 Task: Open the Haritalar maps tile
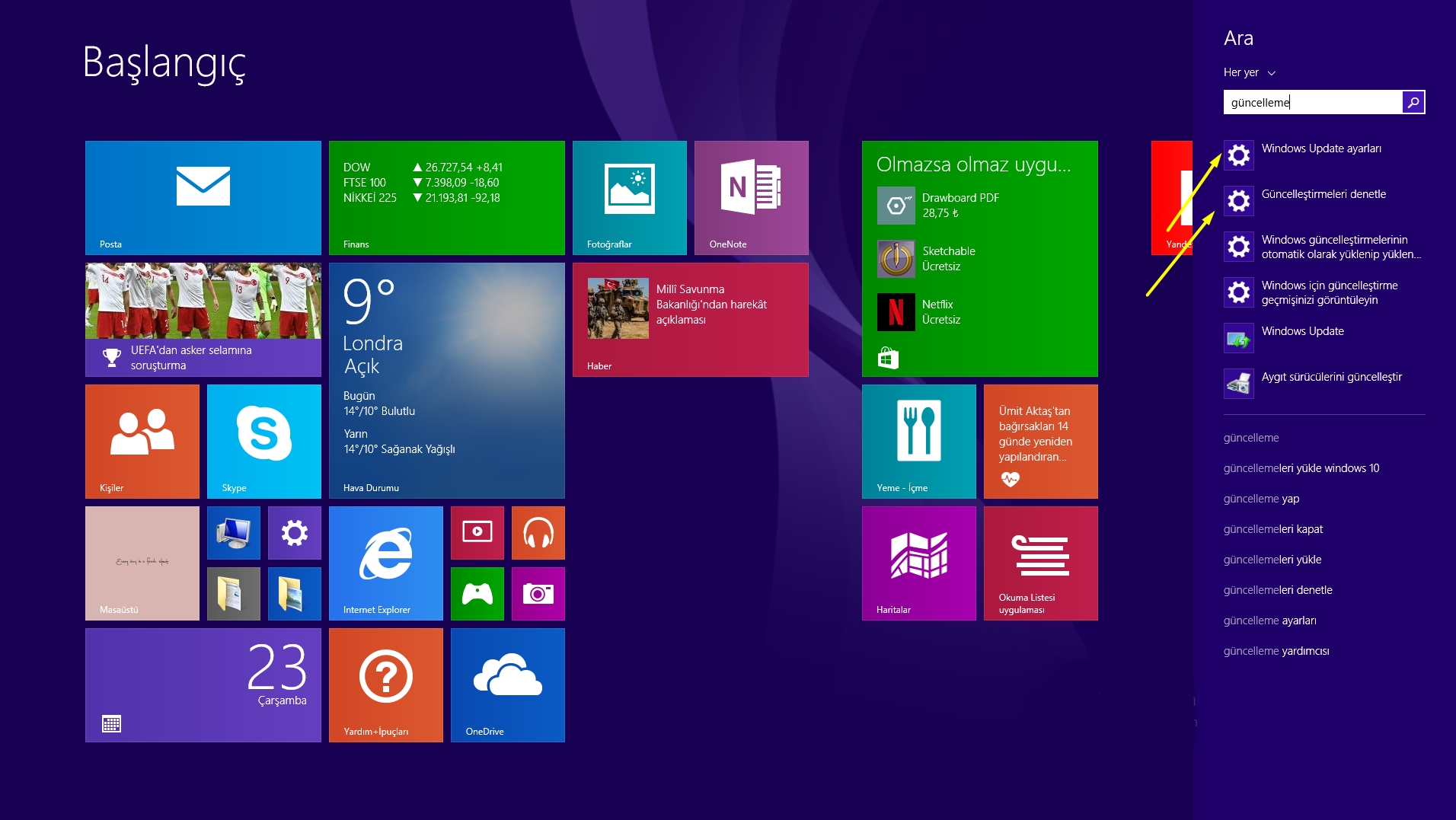click(918, 563)
